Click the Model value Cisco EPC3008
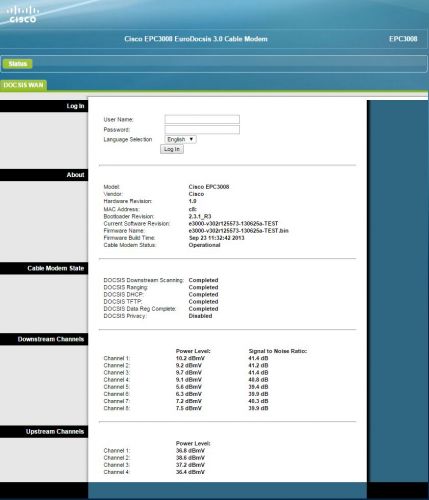 coord(209,187)
